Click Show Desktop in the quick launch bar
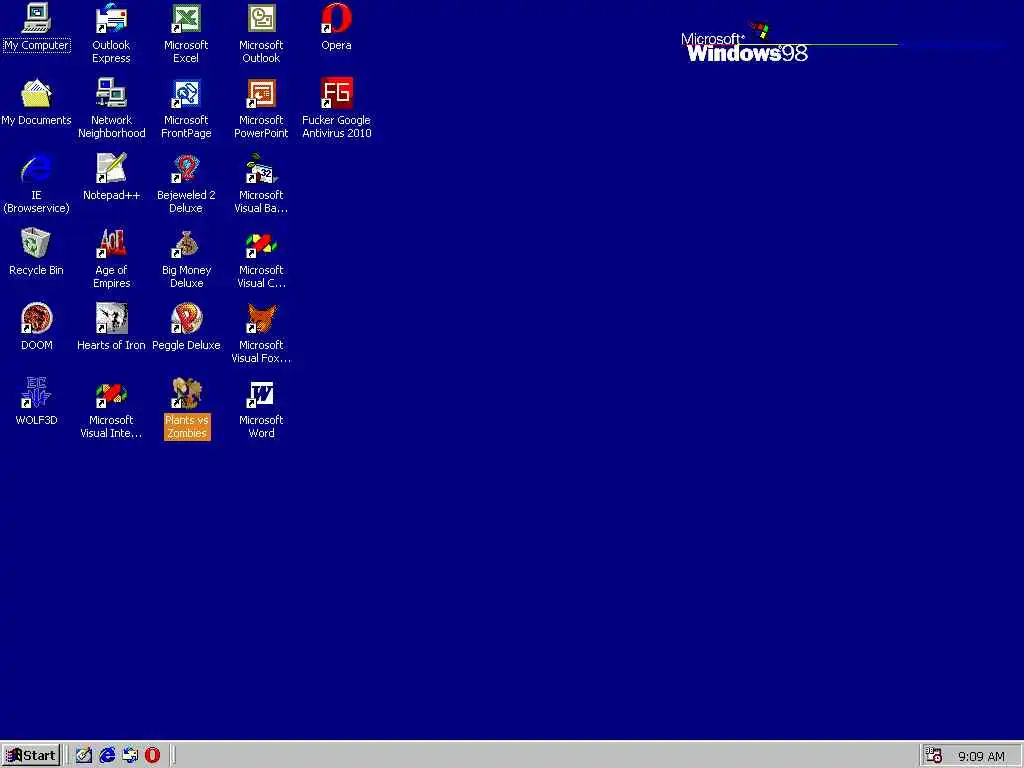Image resolution: width=1024 pixels, height=768 pixels. pos(84,756)
